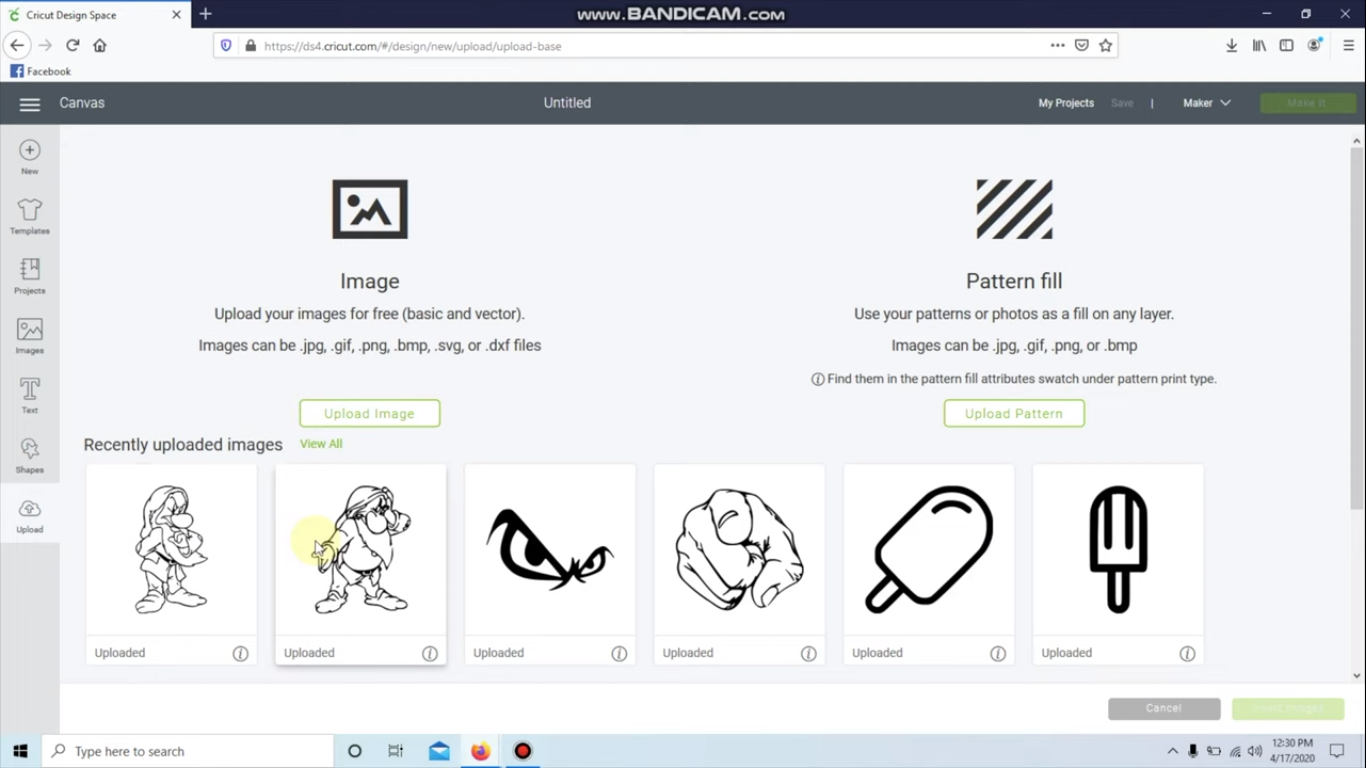Click the Bandicam recorder taskbar icon
1366x768 pixels.
(x=523, y=751)
